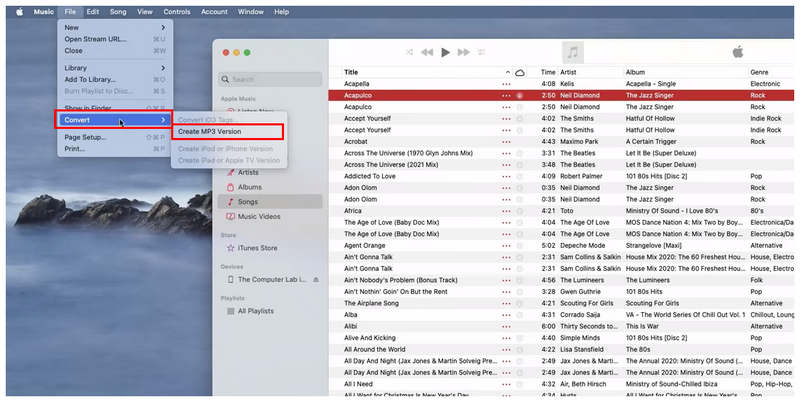800x402 pixels.
Task: Select "Across The Universe (2021 Mix)" row
Action: [x=561, y=165]
